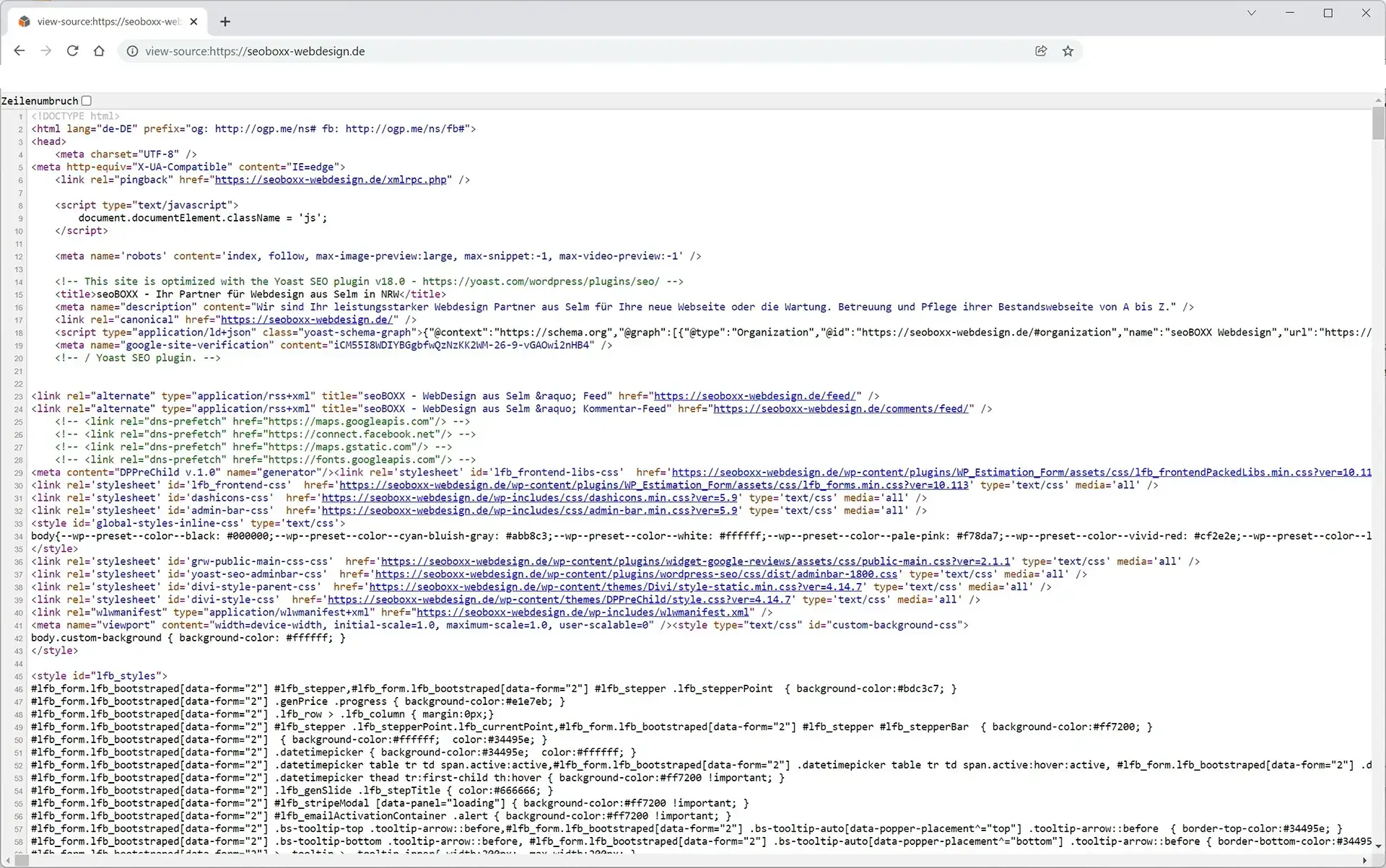Screen dimensions: 1386x868
Task: Open the comments/feed/ link
Action: pos(840,409)
